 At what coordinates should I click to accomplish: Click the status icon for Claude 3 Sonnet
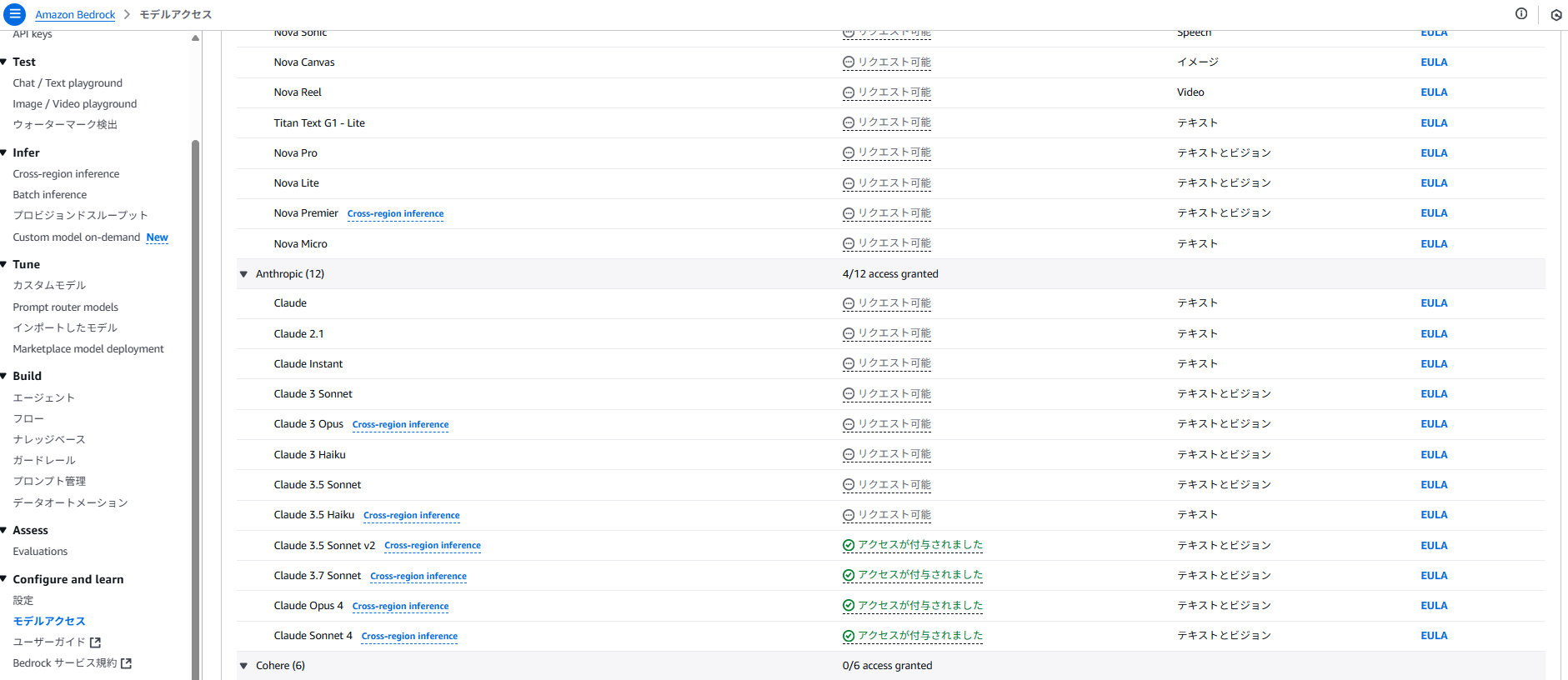849,394
